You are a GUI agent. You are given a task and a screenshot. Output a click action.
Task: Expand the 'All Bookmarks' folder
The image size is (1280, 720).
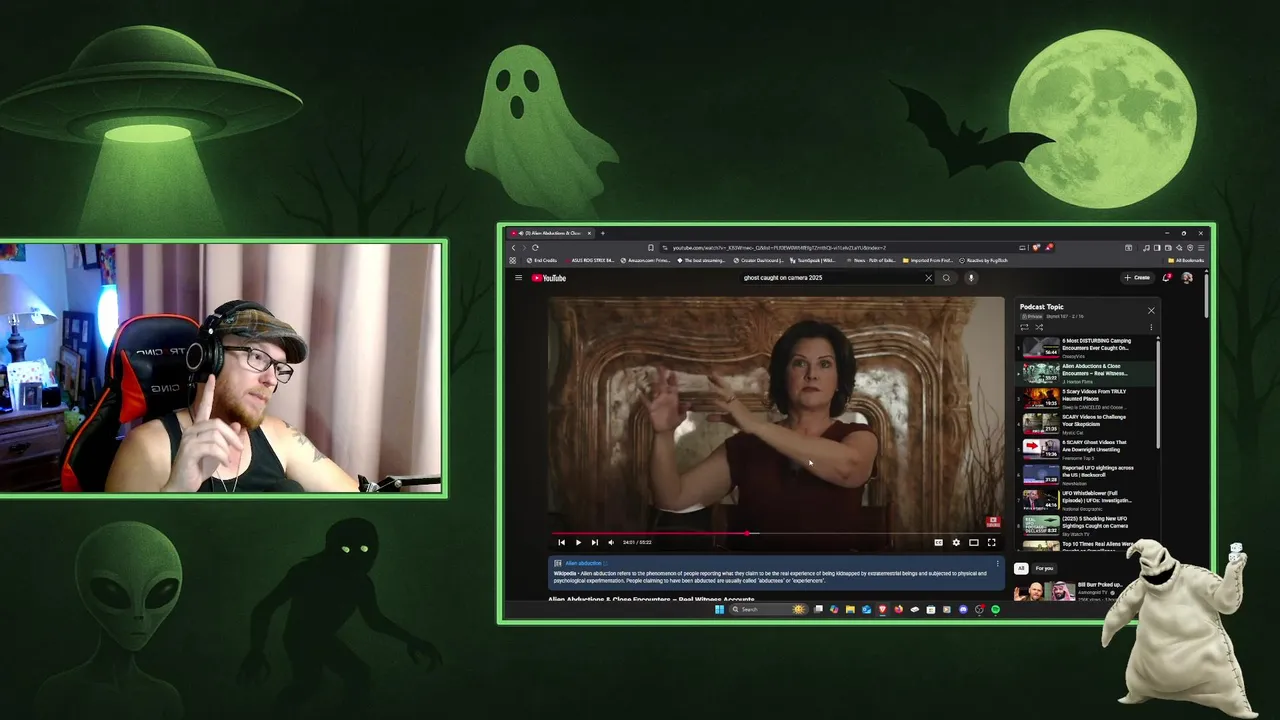pyautogui.click(x=1186, y=260)
